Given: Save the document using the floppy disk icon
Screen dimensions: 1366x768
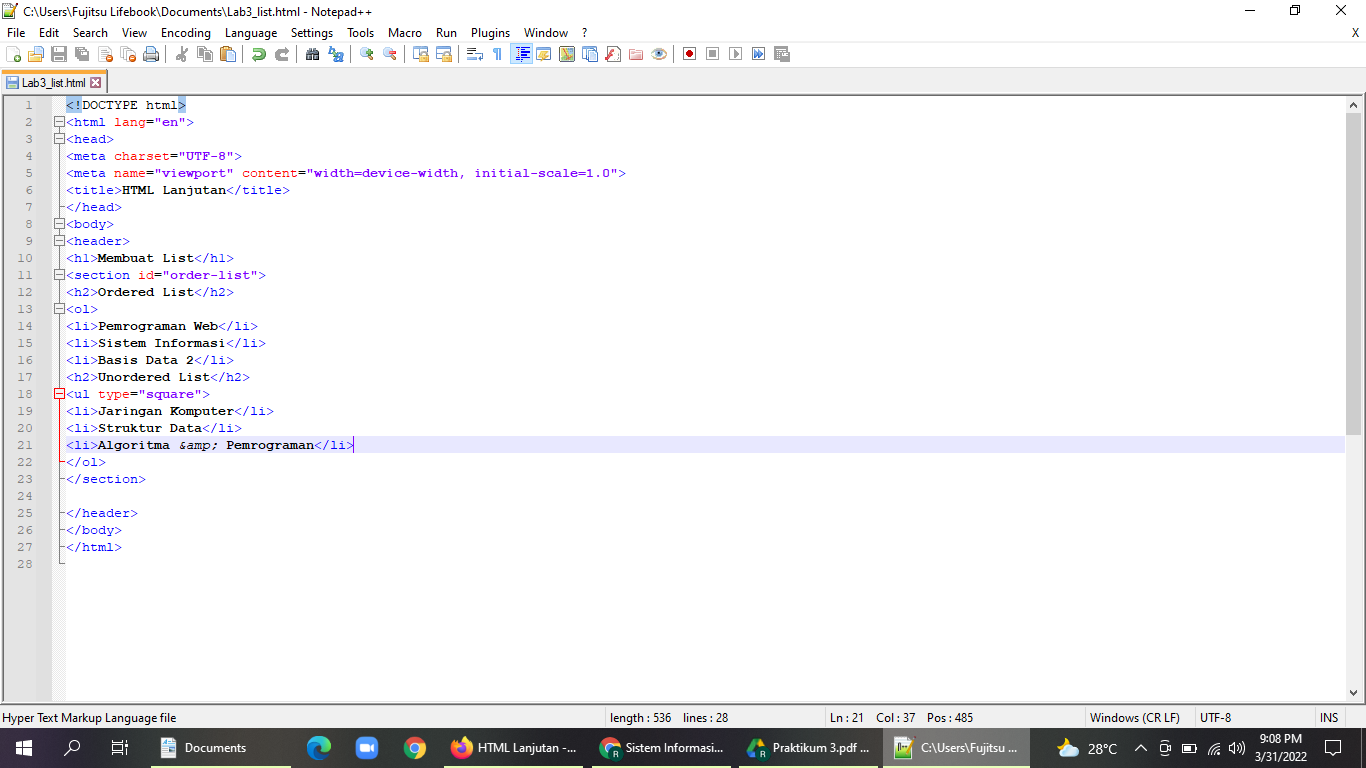Looking at the screenshot, I should (x=59, y=54).
